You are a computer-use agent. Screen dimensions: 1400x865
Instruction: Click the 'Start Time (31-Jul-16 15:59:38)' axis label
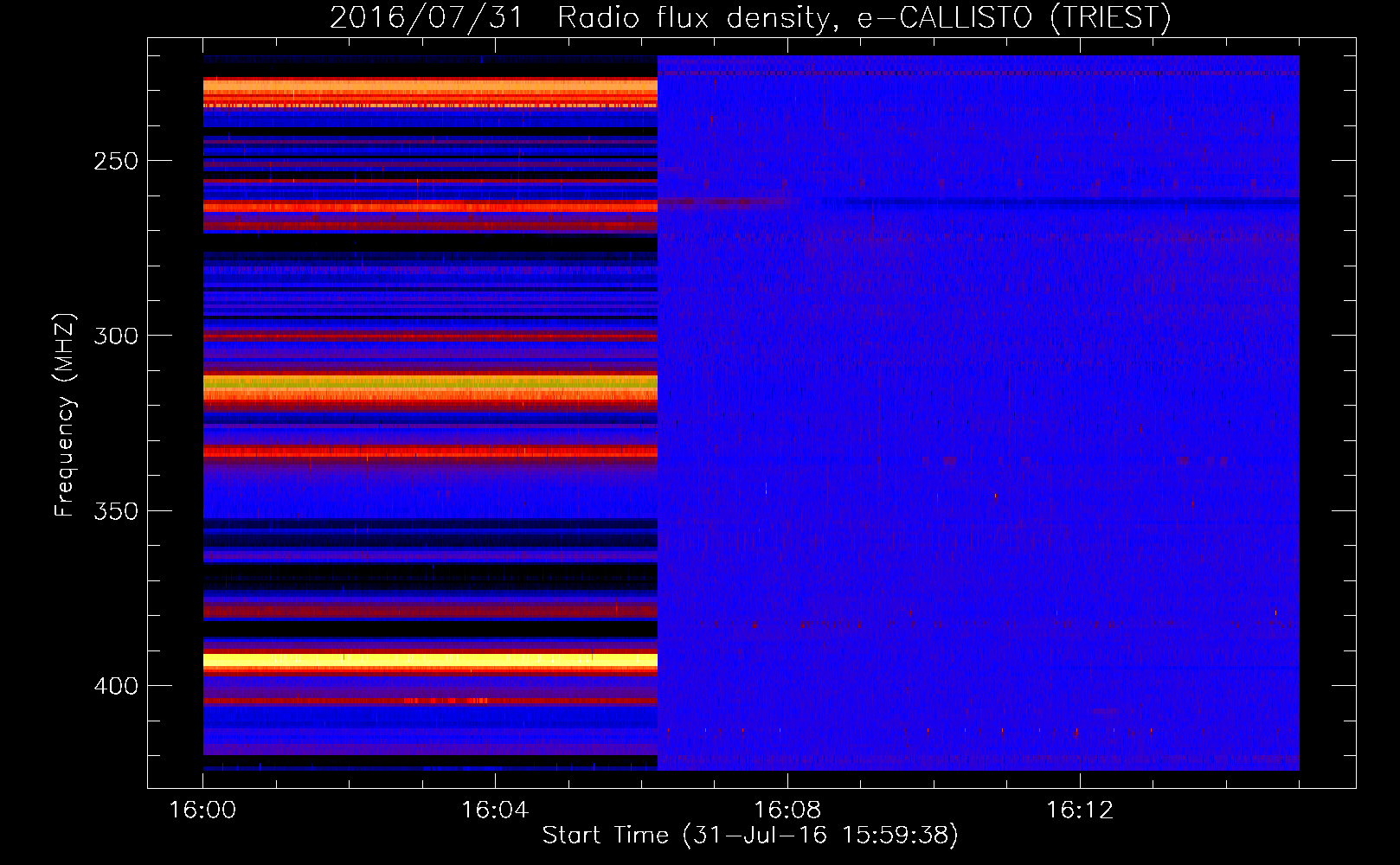pos(750,836)
